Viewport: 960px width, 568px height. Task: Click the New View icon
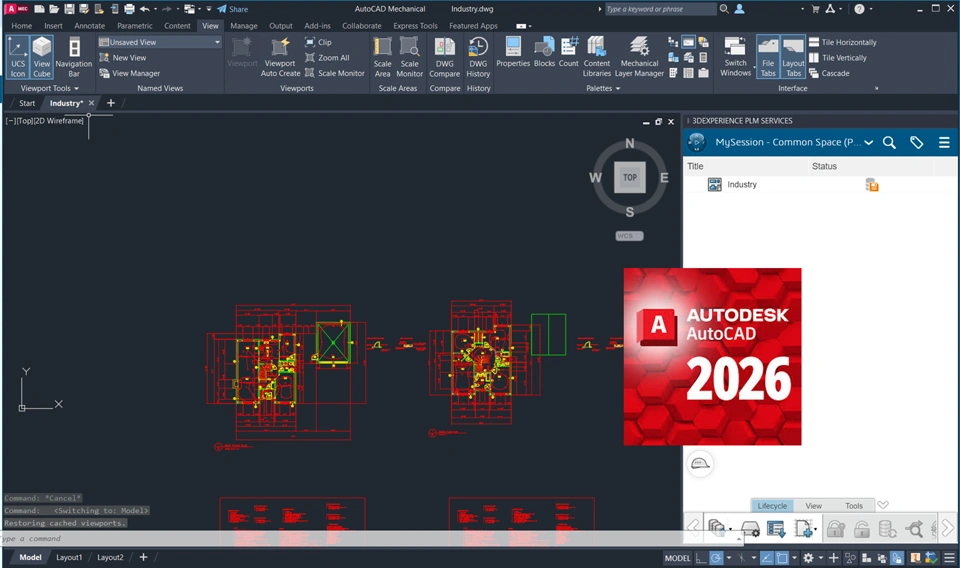(104, 58)
